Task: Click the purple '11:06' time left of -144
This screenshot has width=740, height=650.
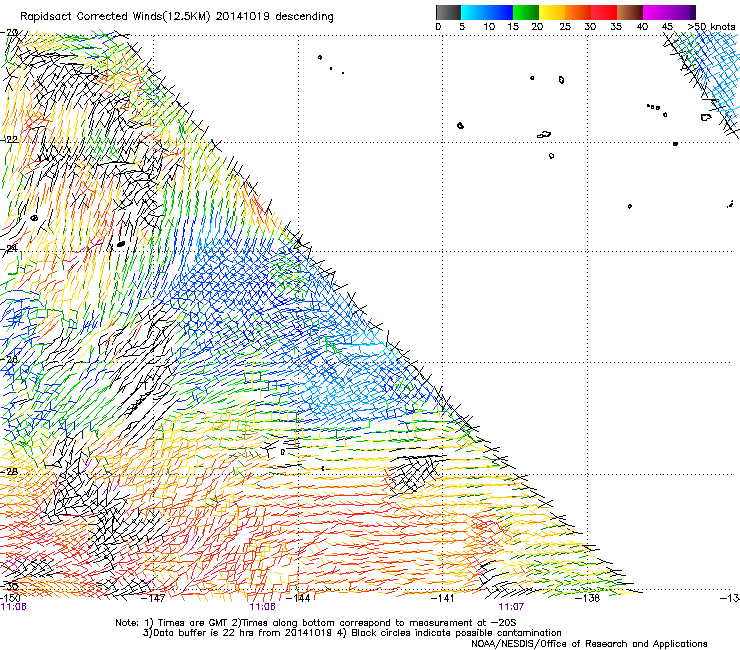Action: pyautogui.click(x=262, y=607)
